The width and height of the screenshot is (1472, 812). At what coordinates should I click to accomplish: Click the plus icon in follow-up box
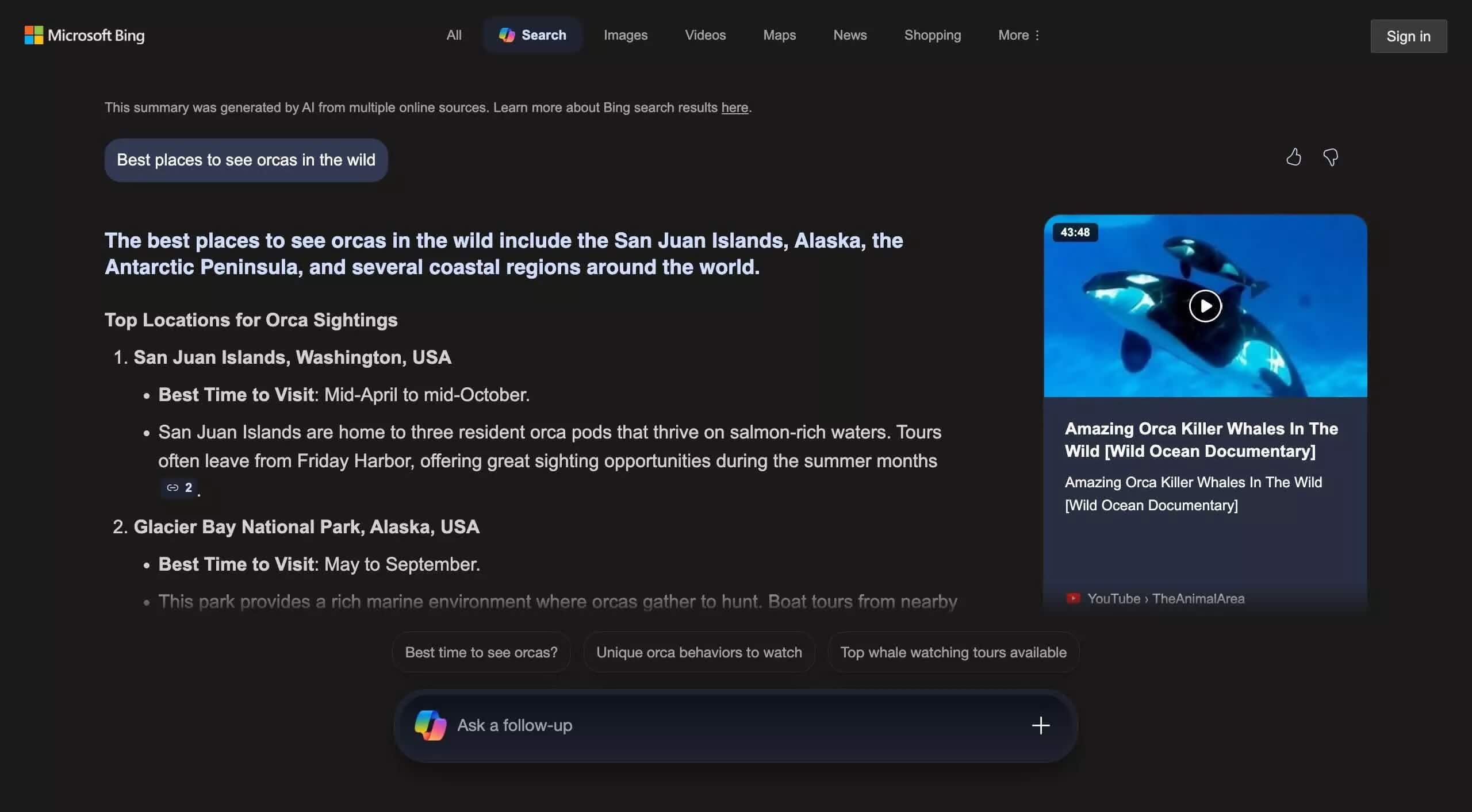(1040, 725)
